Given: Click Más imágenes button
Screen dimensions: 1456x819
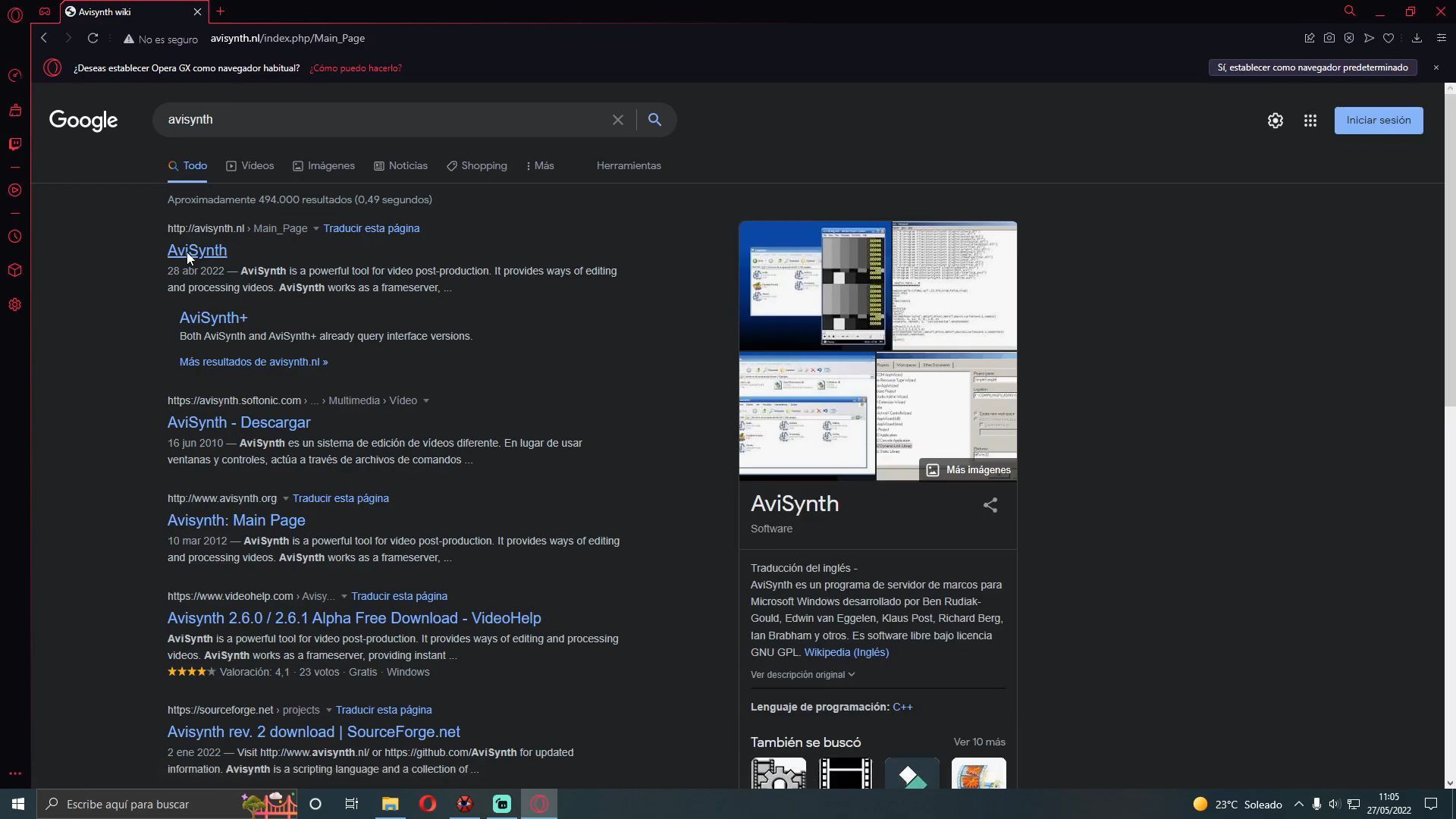Looking at the screenshot, I should (x=968, y=470).
